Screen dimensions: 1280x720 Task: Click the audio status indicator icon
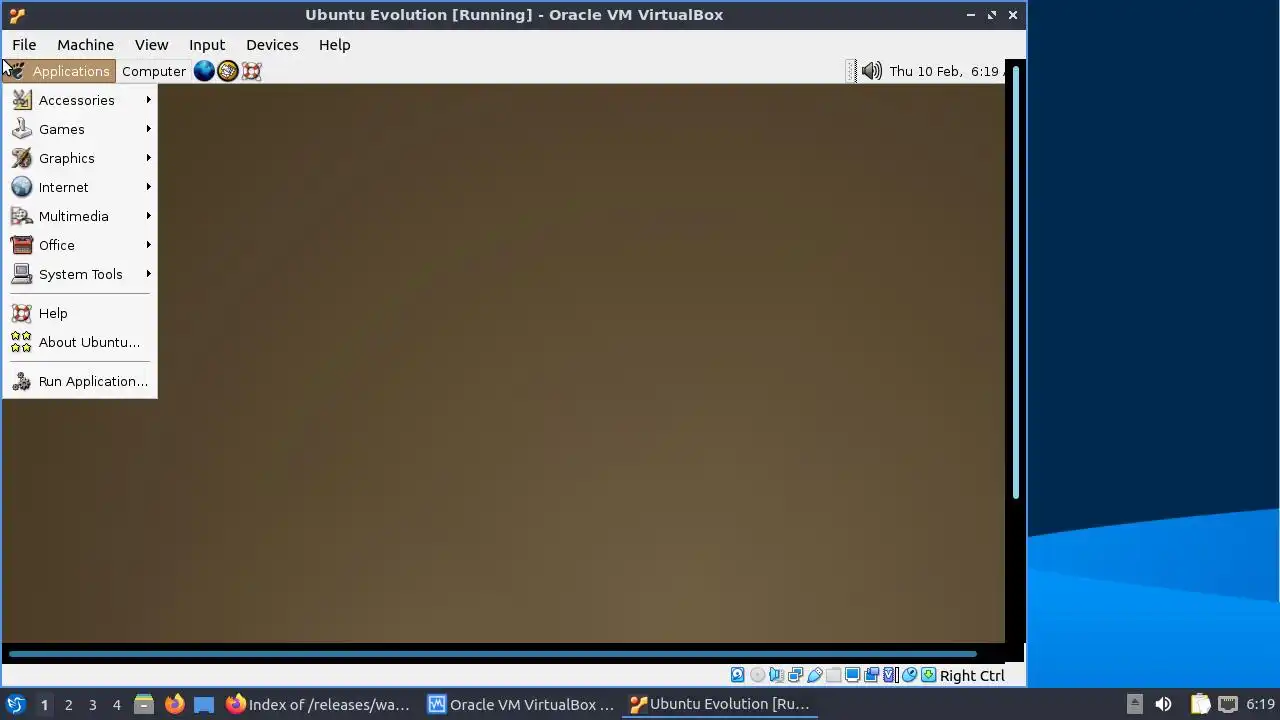click(x=776, y=675)
